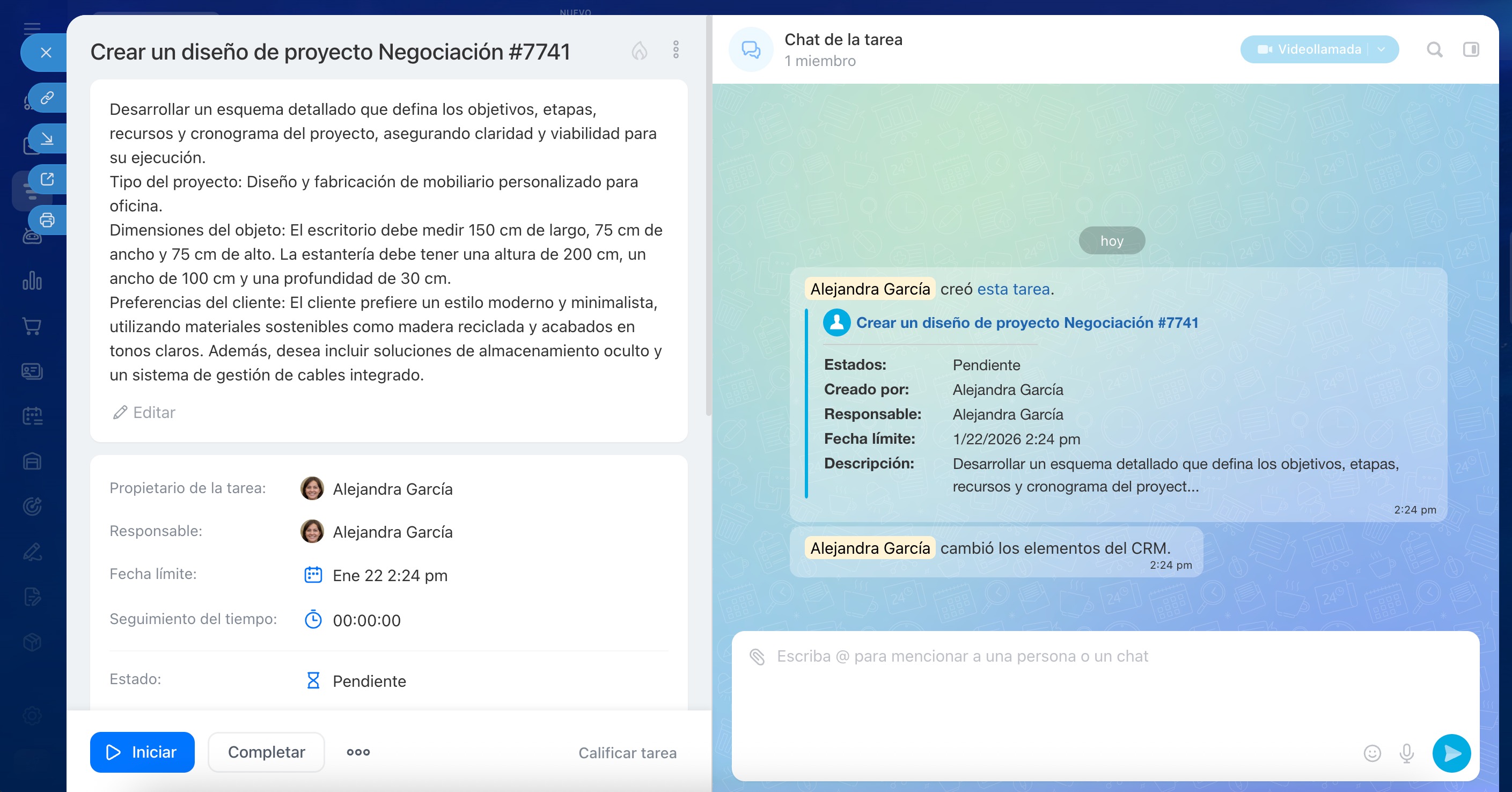Attach a file with paperclip icon
1512x792 pixels.
coord(757,657)
